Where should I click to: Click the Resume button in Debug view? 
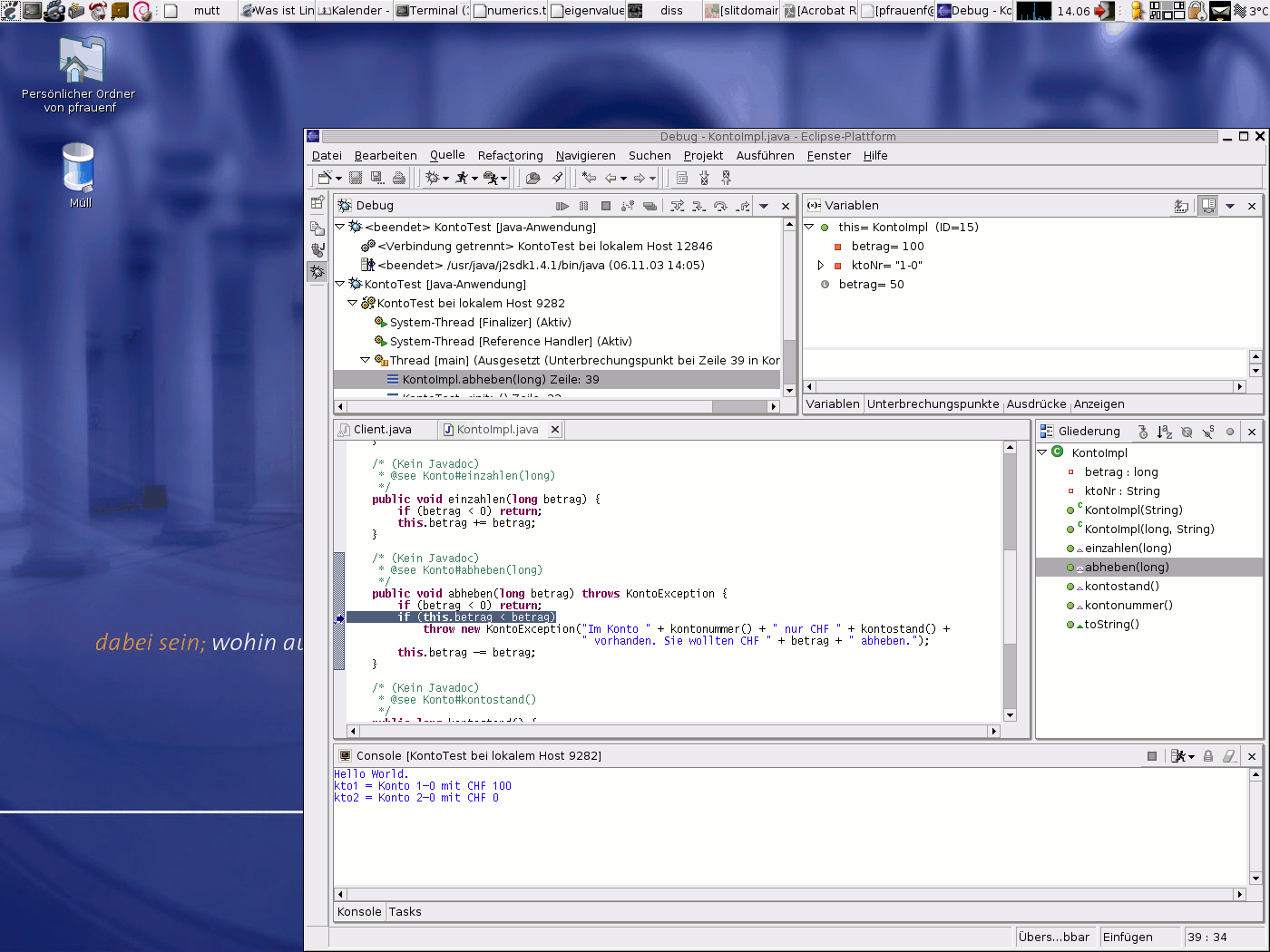point(562,206)
